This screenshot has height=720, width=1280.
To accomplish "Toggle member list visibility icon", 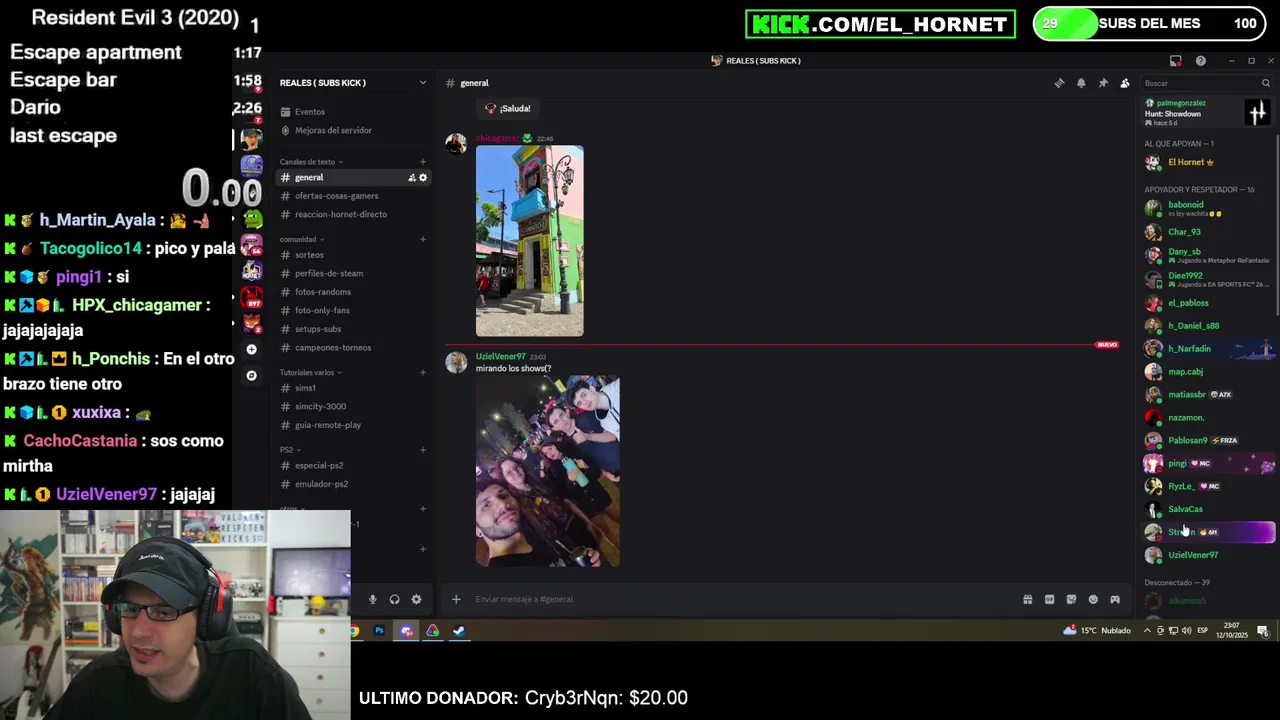I will (x=1125, y=83).
